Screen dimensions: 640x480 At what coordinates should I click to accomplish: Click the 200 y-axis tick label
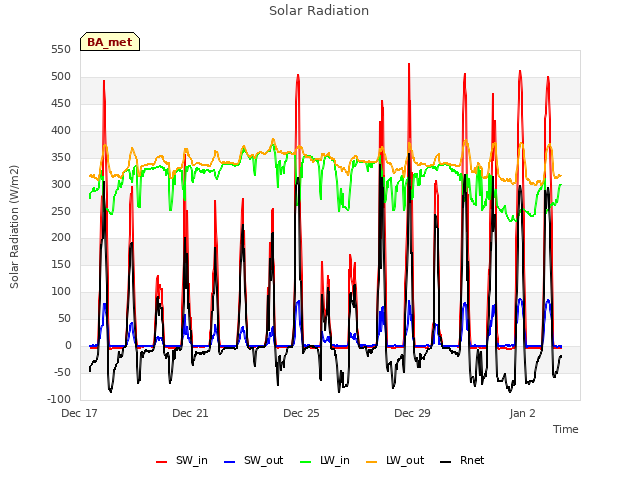(x=61, y=238)
